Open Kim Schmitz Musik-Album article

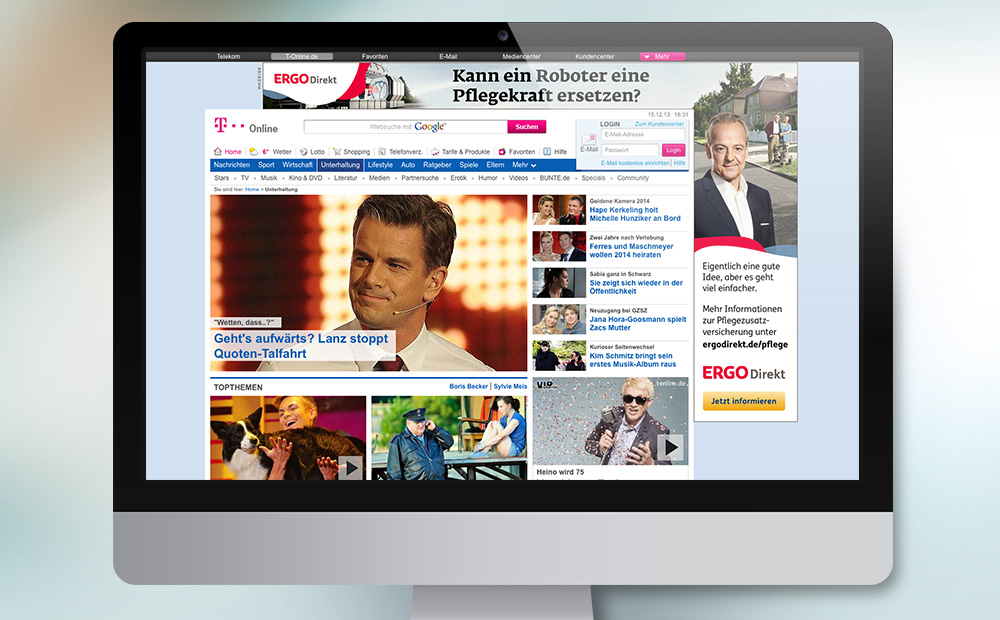(633, 360)
